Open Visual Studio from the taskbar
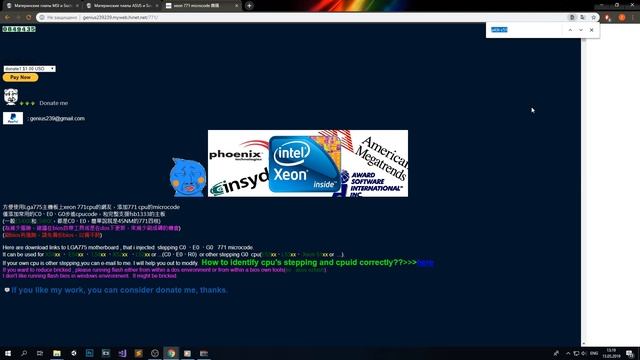 coord(122,353)
